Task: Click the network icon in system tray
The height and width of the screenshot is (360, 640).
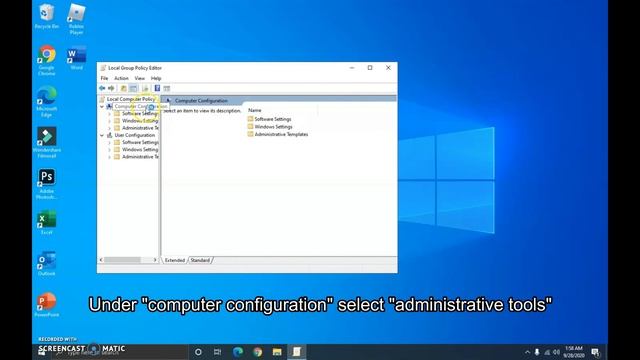Action: click(x=547, y=352)
